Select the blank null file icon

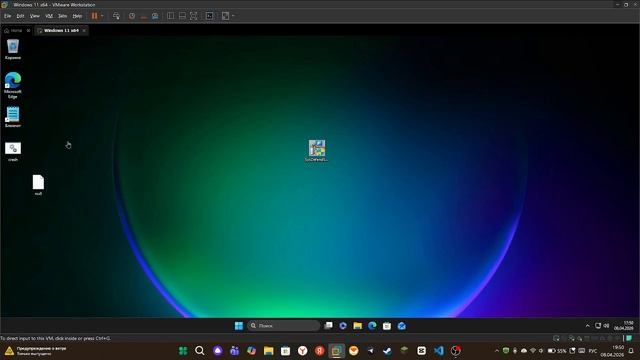coord(38,185)
